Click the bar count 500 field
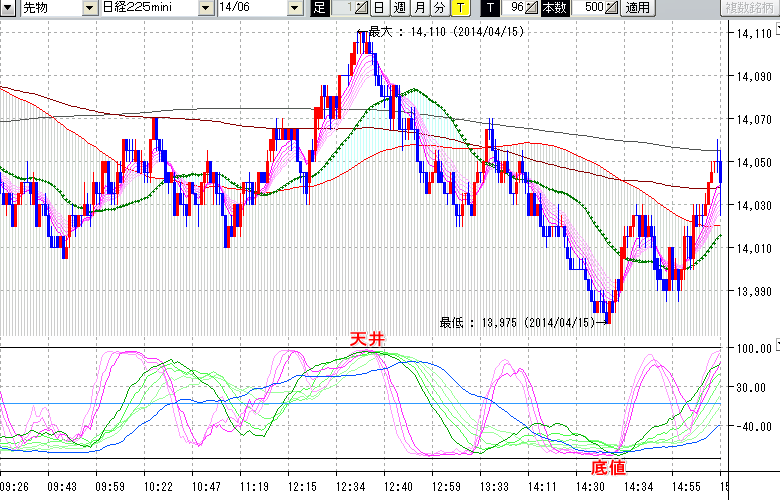 pyautogui.click(x=591, y=8)
